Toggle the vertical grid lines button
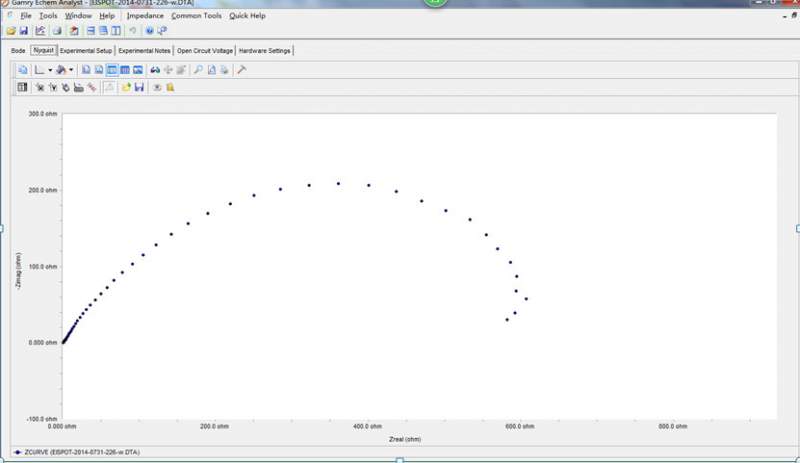800x463 pixels. 125,70
